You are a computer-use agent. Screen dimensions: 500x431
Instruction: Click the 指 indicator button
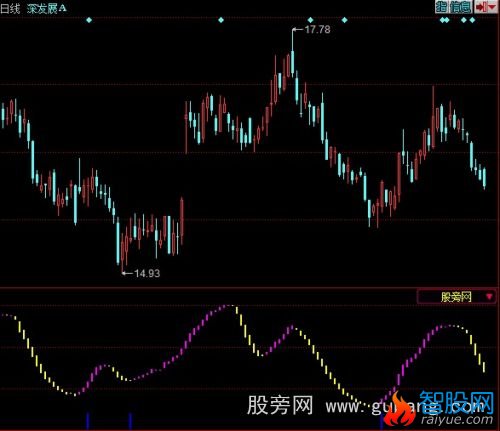coord(441,7)
